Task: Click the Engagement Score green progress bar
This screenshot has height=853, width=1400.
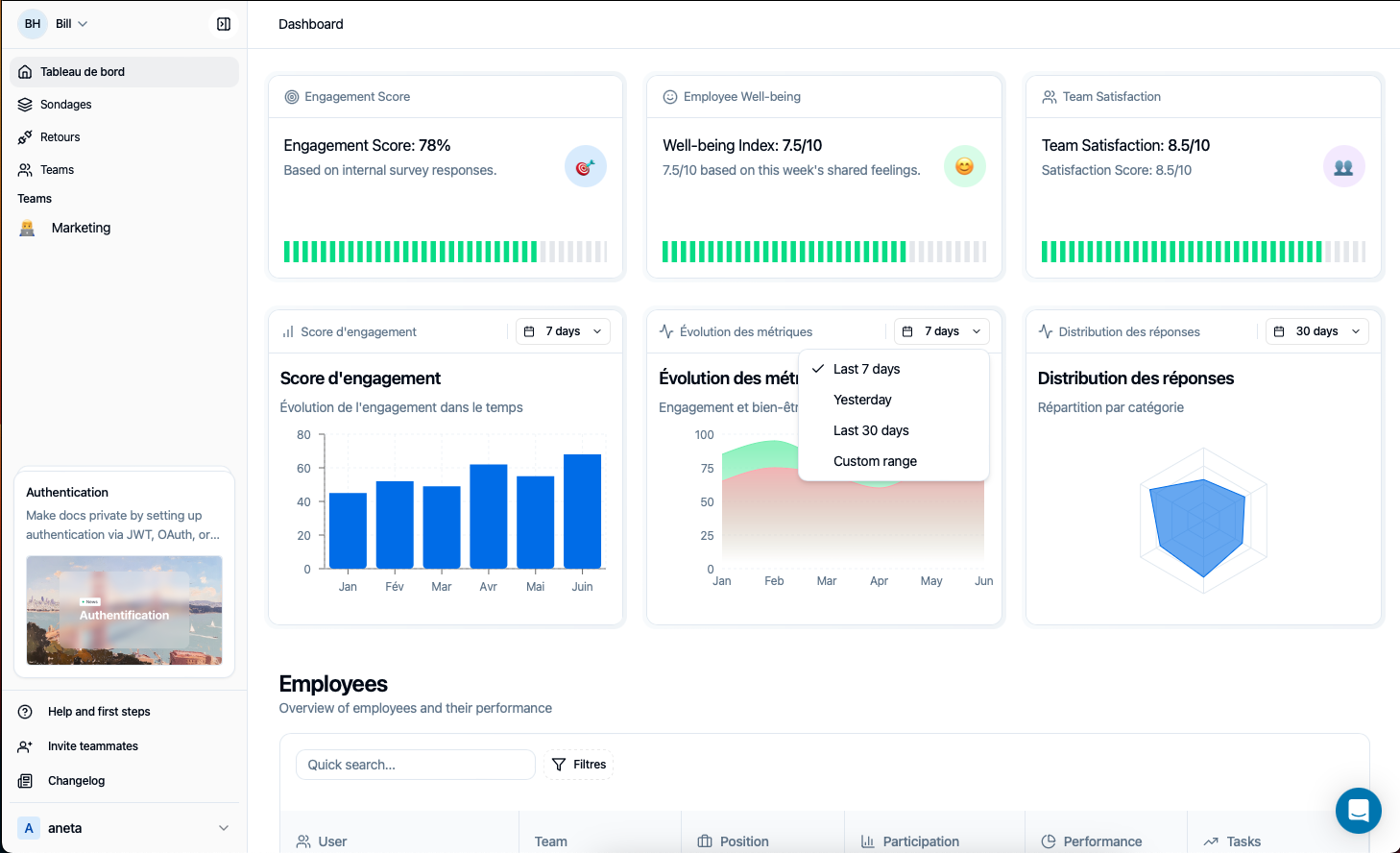Action: [410, 251]
